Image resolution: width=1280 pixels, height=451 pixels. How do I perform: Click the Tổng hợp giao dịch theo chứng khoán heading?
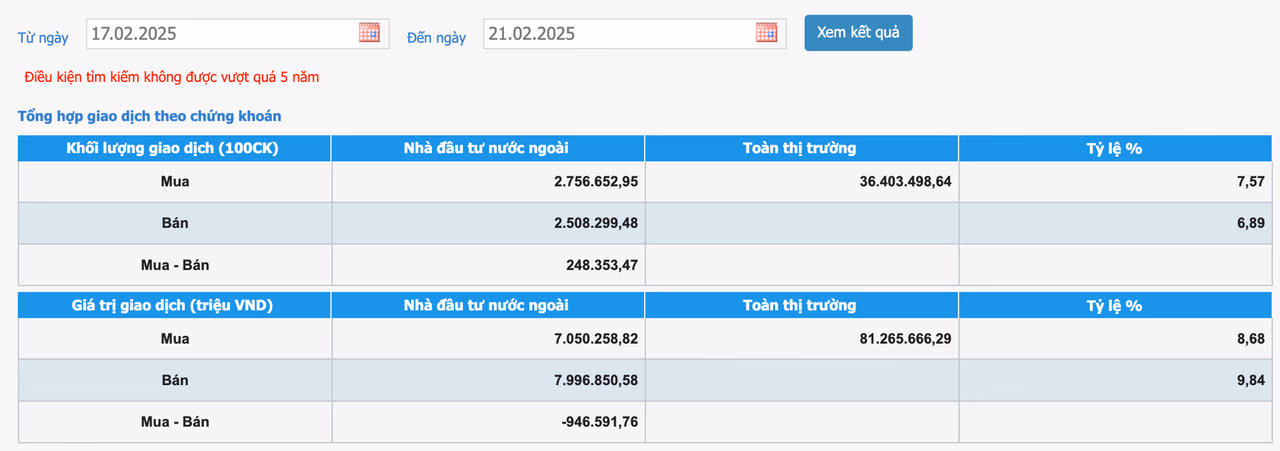(149, 116)
